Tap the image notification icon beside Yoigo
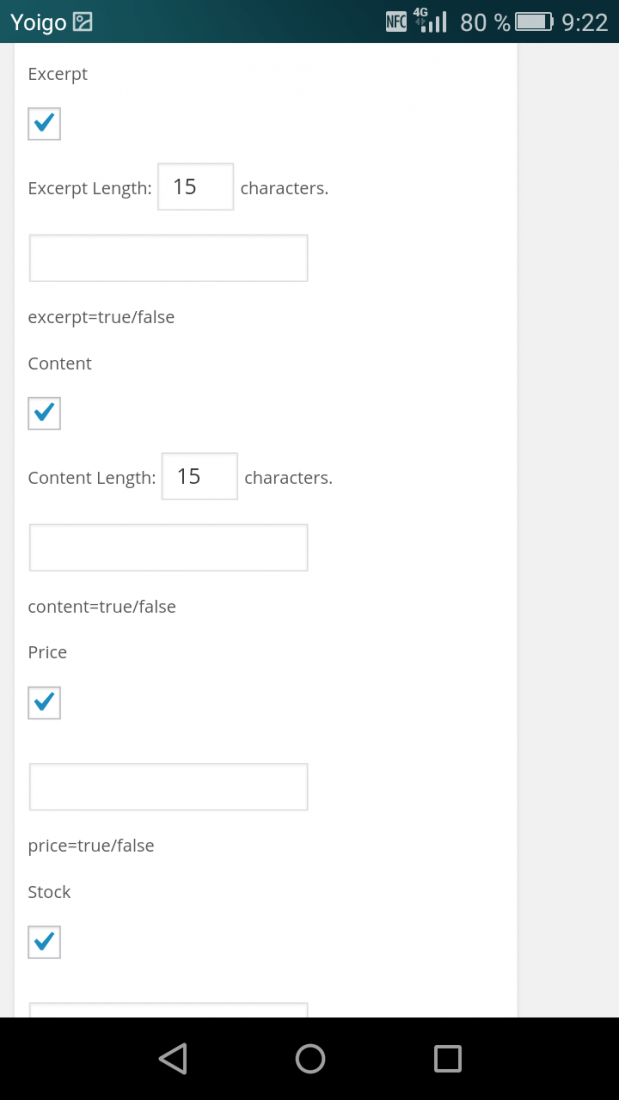Viewport: 619px width, 1100px height. 83,22
